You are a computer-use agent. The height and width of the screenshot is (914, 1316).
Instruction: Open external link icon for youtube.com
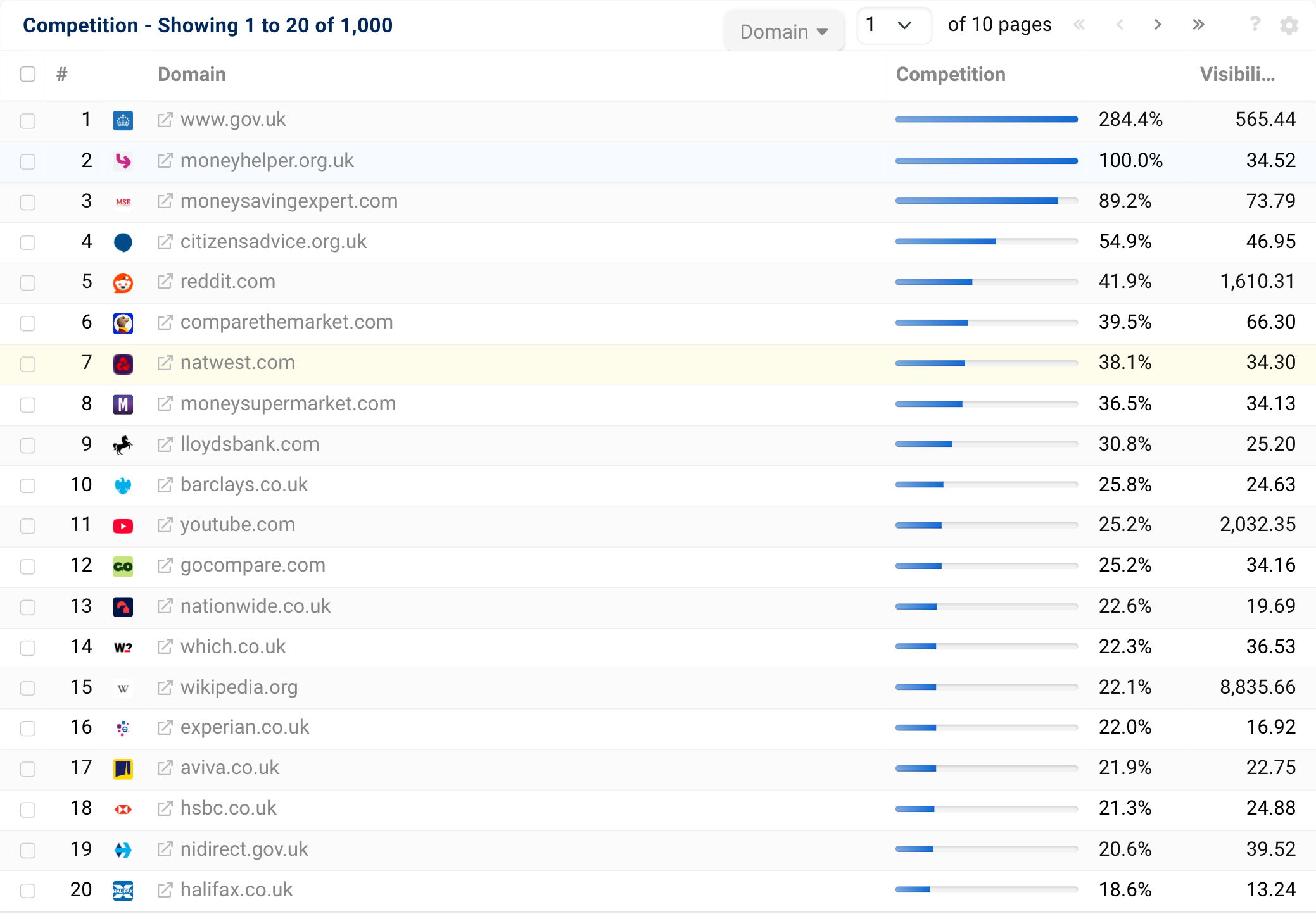(165, 525)
